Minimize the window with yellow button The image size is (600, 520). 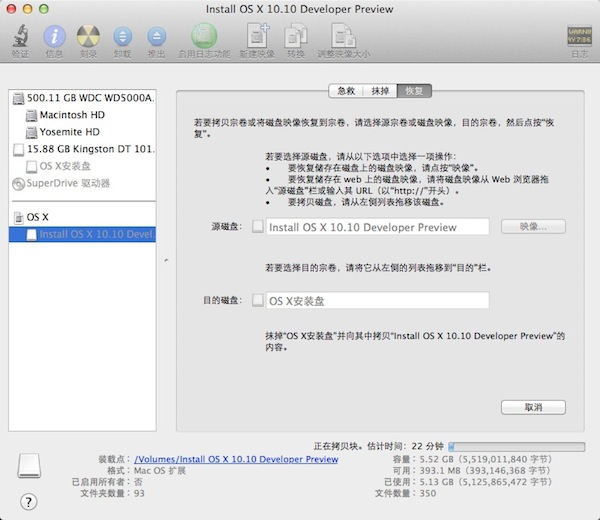point(28,9)
